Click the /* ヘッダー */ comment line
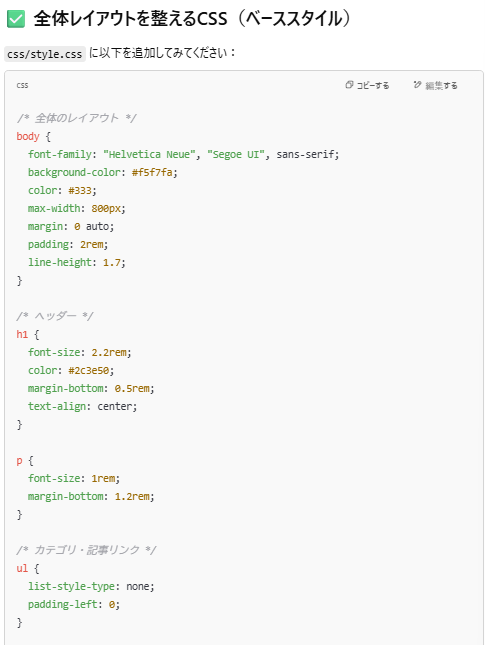This screenshot has width=485, height=645. (x=55, y=316)
